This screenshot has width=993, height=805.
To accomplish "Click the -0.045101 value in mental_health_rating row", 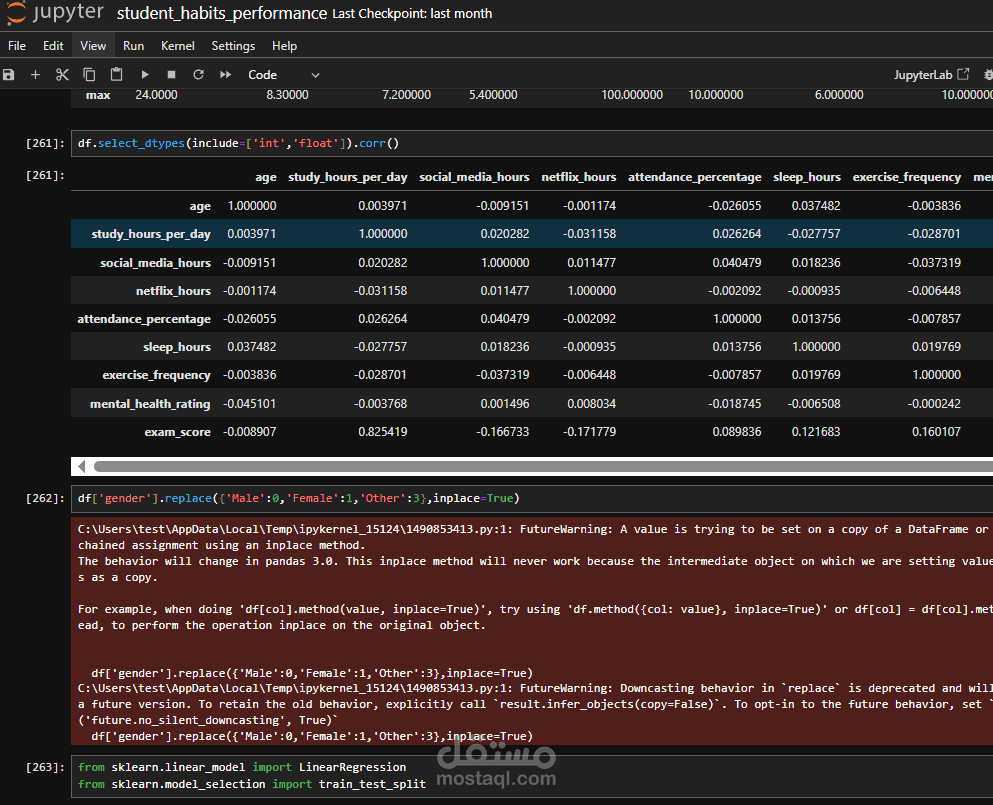I will pos(250,403).
